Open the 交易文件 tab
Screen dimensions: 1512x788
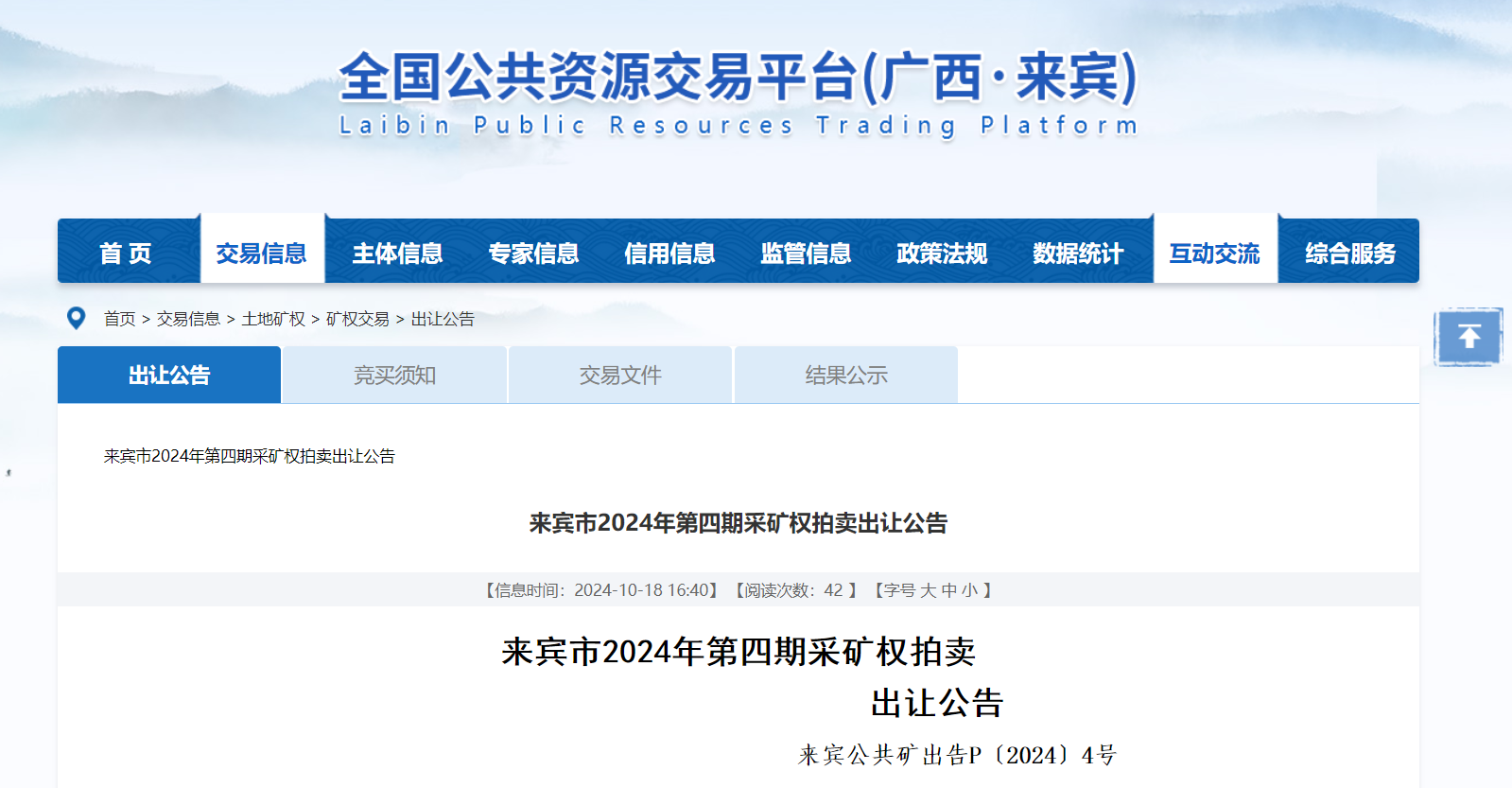click(x=620, y=376)
